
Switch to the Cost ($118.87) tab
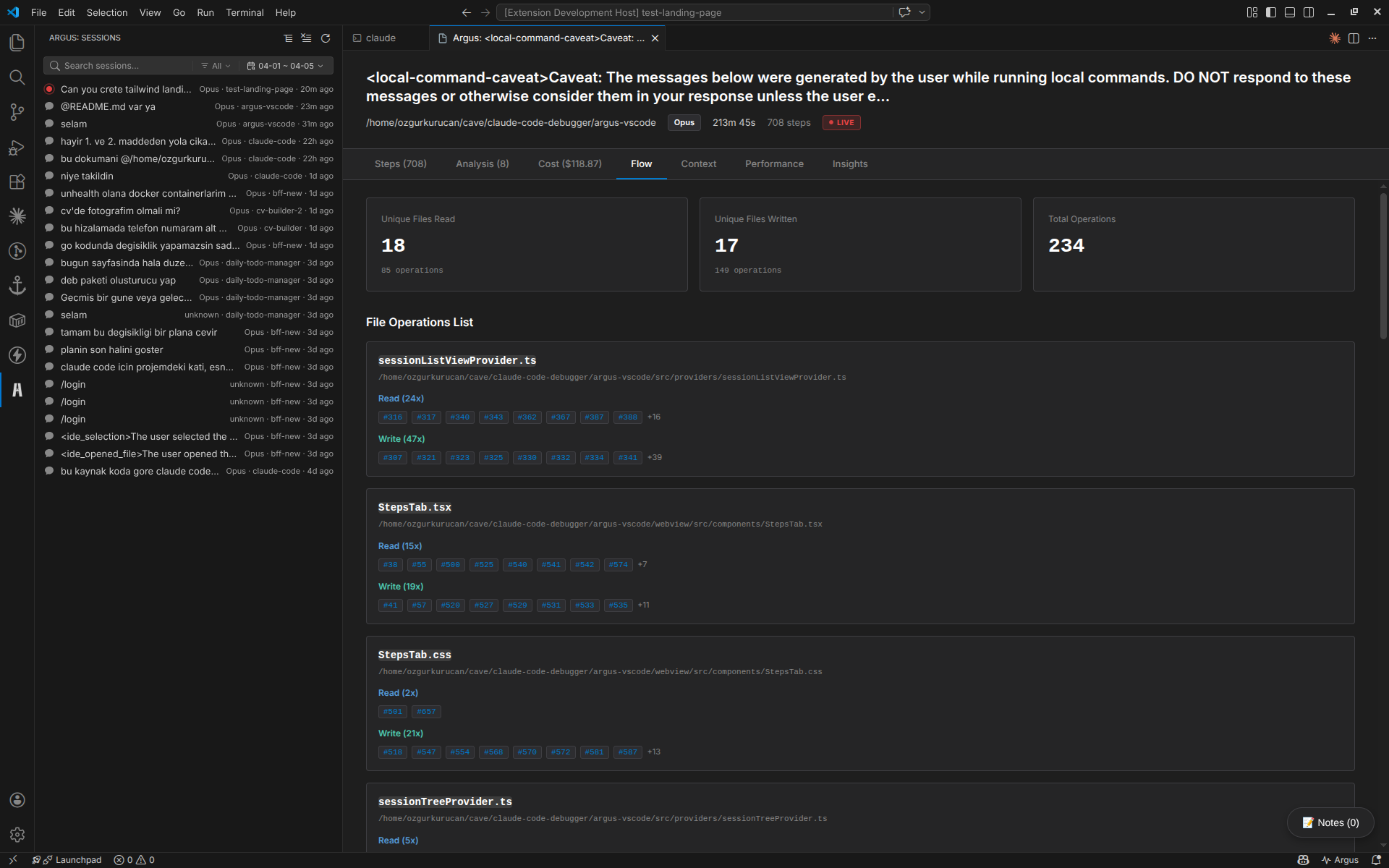coord(569,164)
